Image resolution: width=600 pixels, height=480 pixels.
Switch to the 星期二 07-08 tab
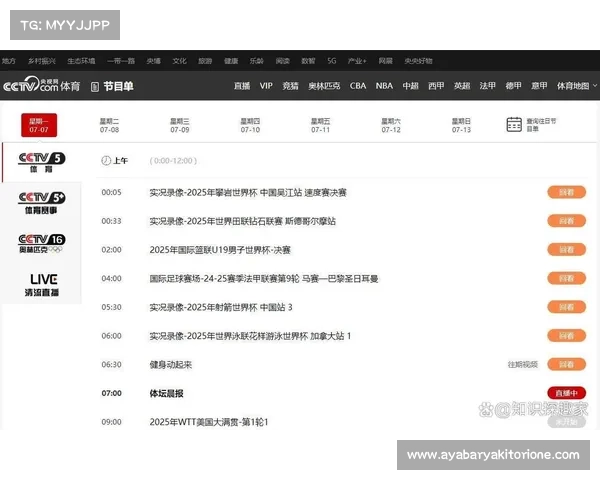pyautogui.click(x=109, y=126)
